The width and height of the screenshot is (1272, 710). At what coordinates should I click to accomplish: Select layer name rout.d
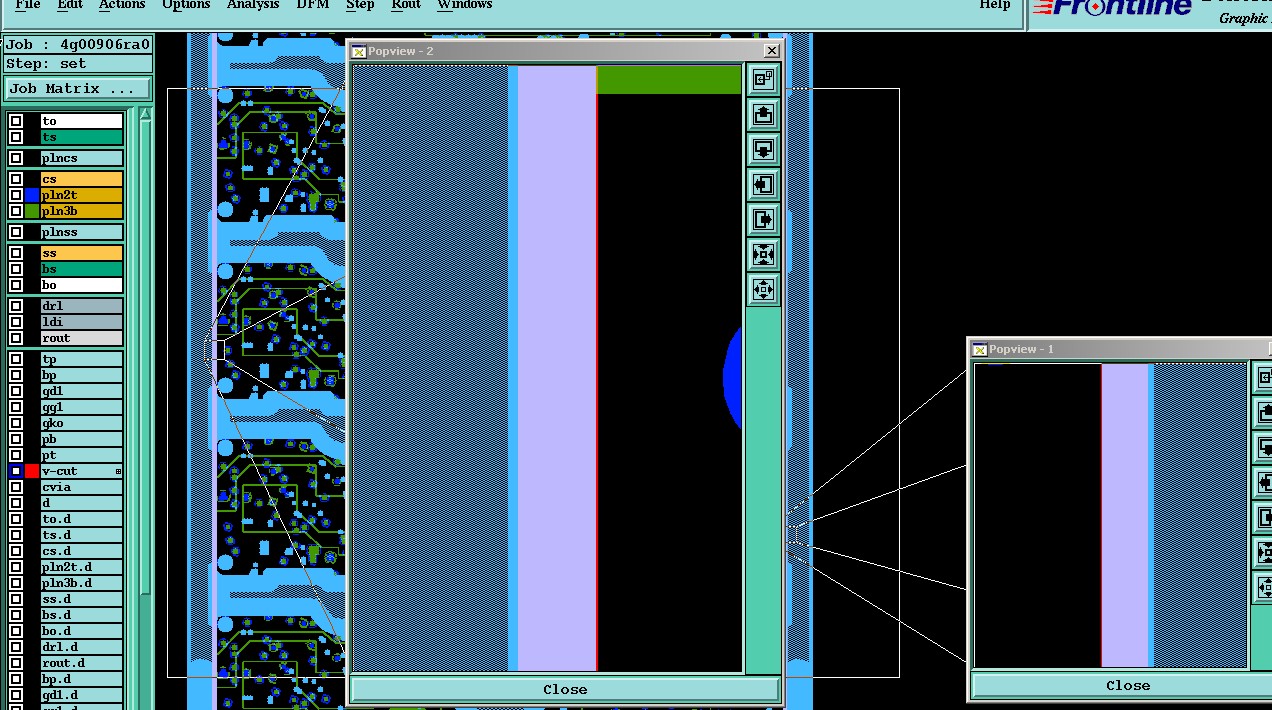pos(81,663)
